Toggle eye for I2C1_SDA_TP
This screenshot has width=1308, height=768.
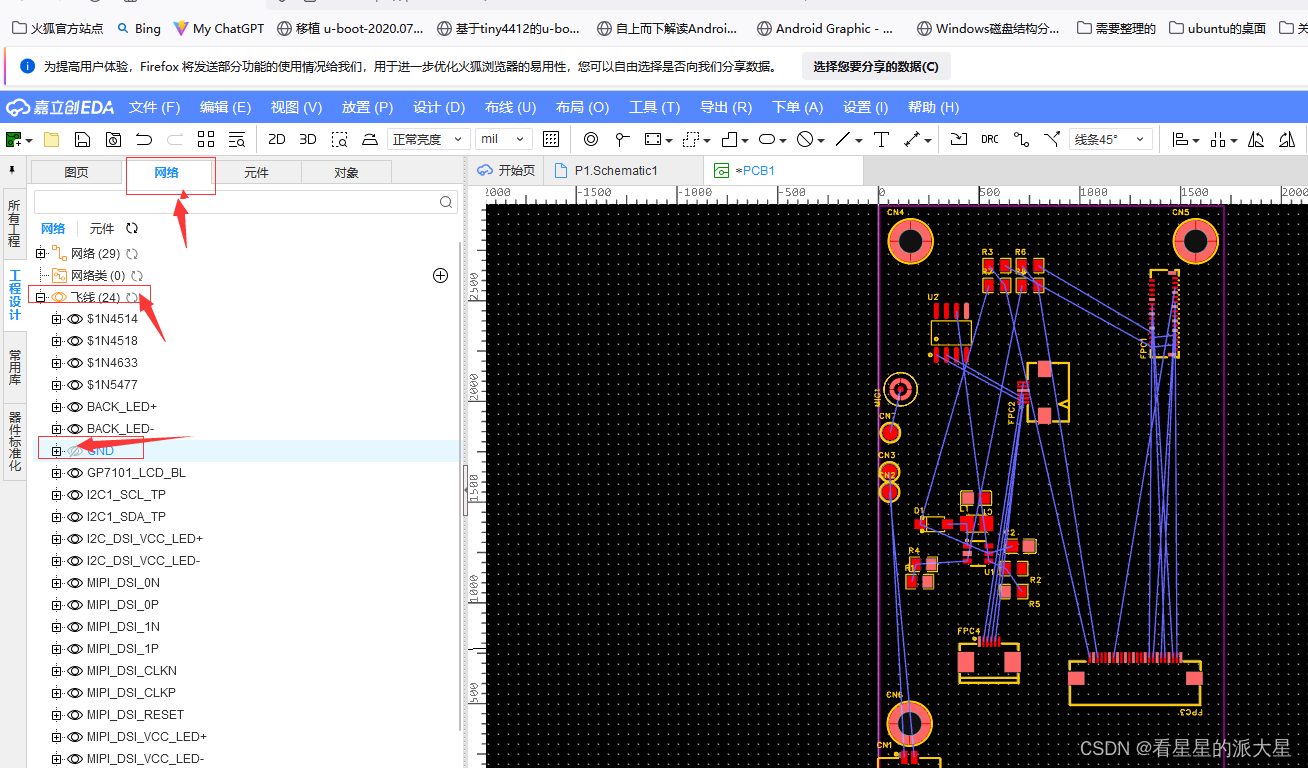75,517
